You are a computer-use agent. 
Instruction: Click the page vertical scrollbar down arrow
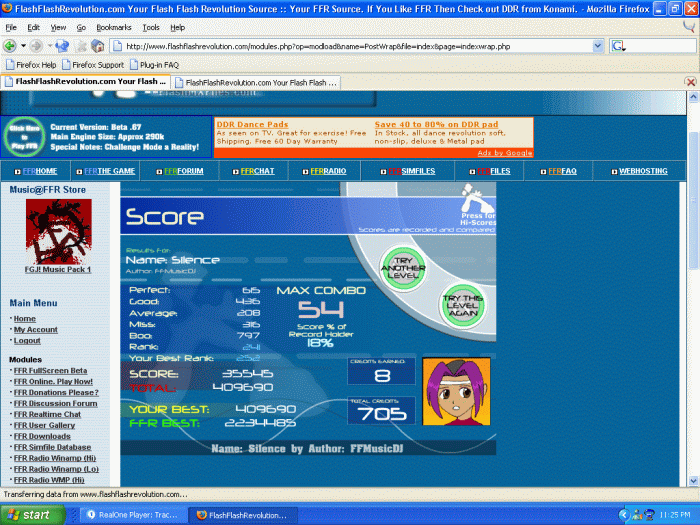pos(693,481)
